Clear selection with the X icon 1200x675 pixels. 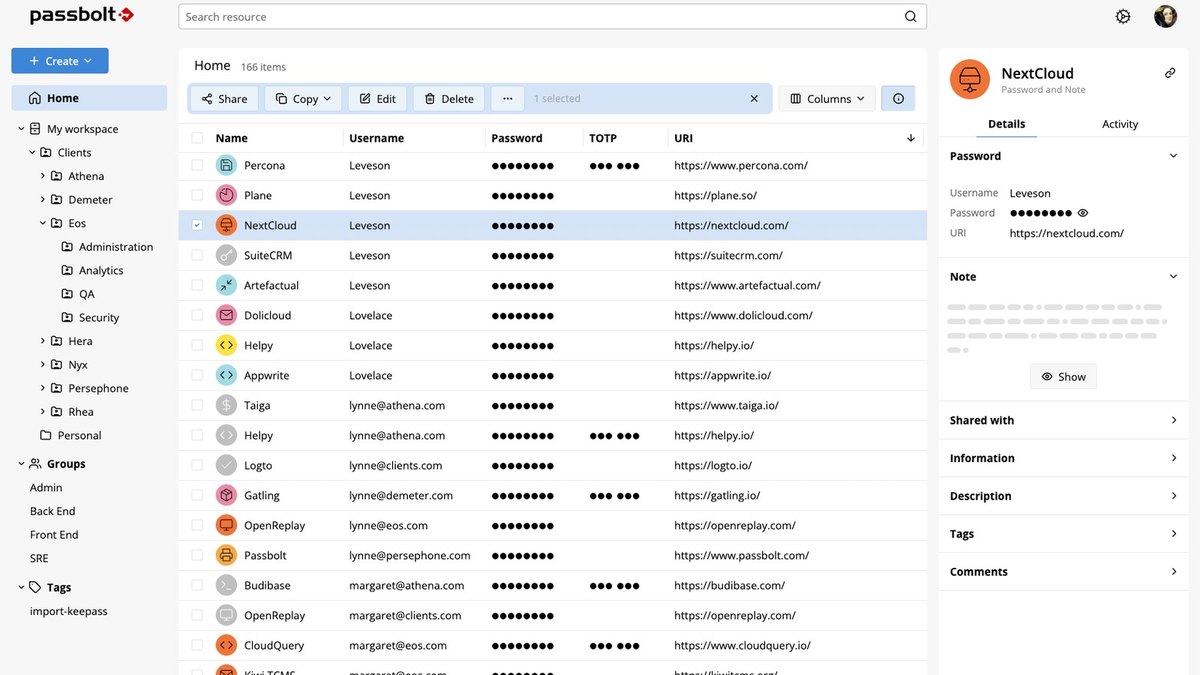[754, 99]
